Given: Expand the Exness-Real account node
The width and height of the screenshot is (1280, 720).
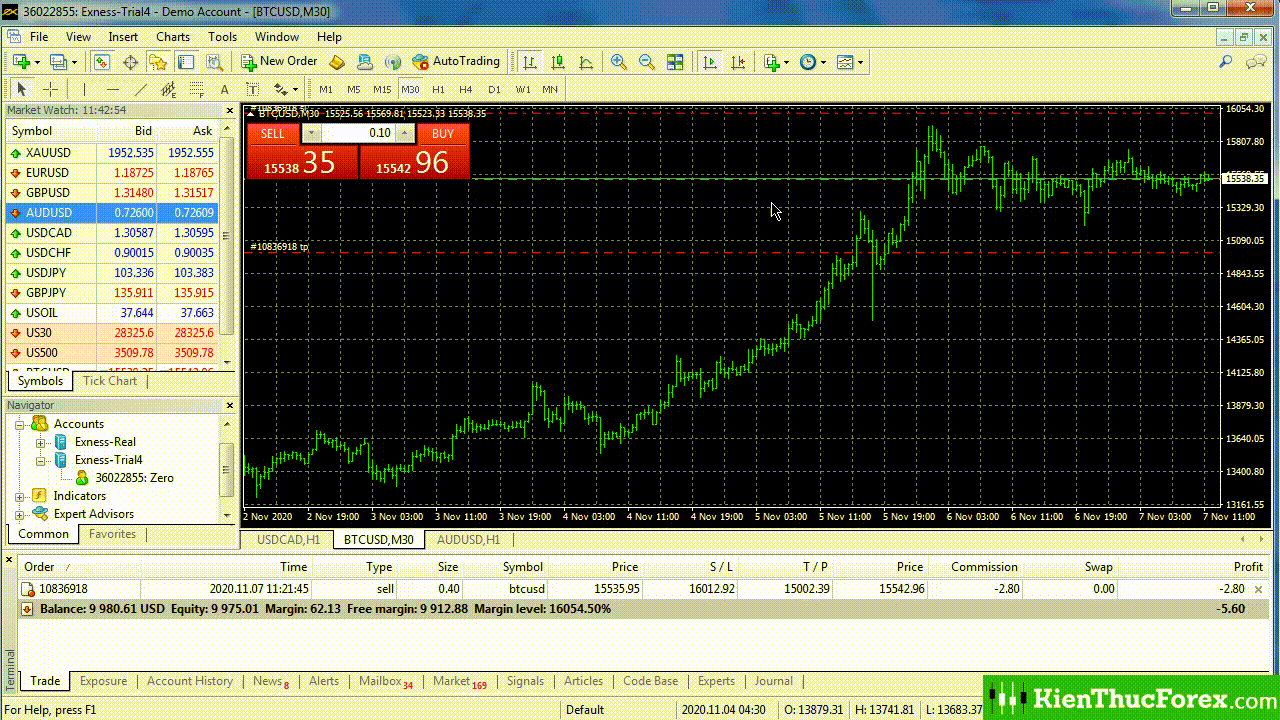Looking at the screenshot, I should (x=41, y=442).
